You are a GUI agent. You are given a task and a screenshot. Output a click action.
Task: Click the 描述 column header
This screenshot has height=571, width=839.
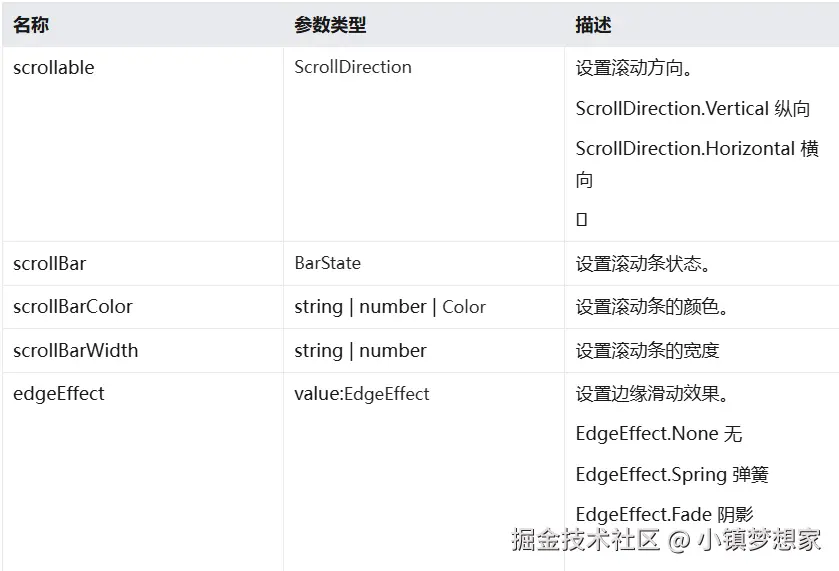[593, 25]
